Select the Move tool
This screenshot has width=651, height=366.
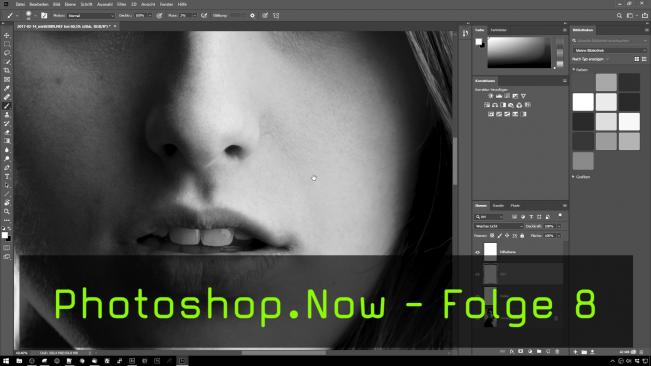tap(7, 35)
